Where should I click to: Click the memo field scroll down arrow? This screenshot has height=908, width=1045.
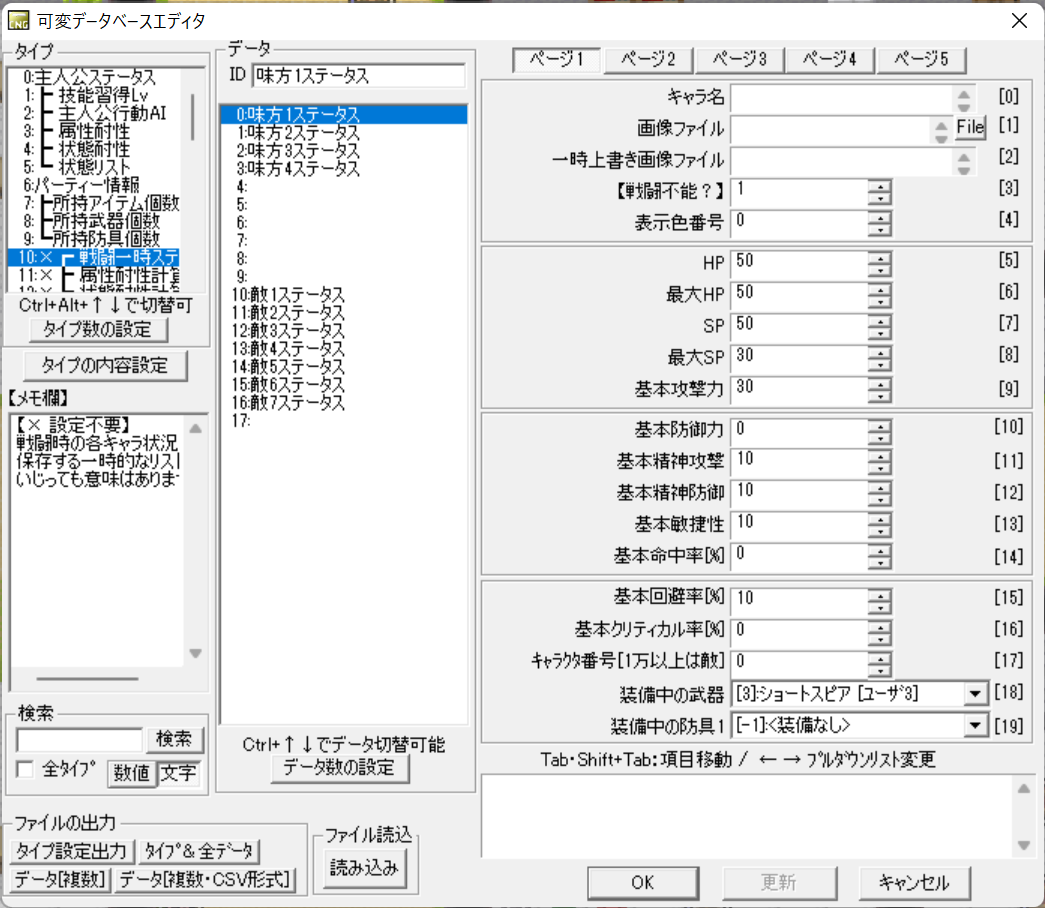[195, 653]
